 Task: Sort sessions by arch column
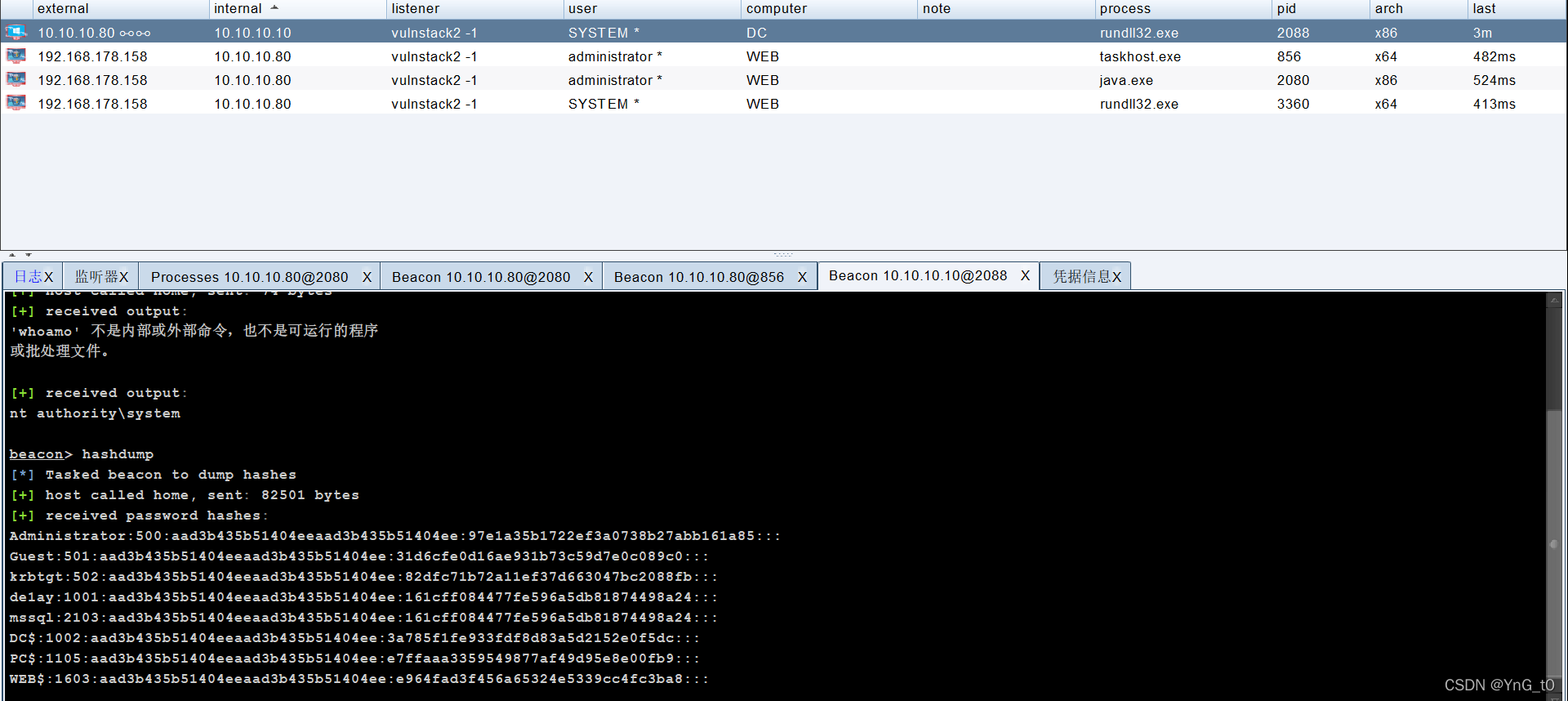(x=1419, y=9)
